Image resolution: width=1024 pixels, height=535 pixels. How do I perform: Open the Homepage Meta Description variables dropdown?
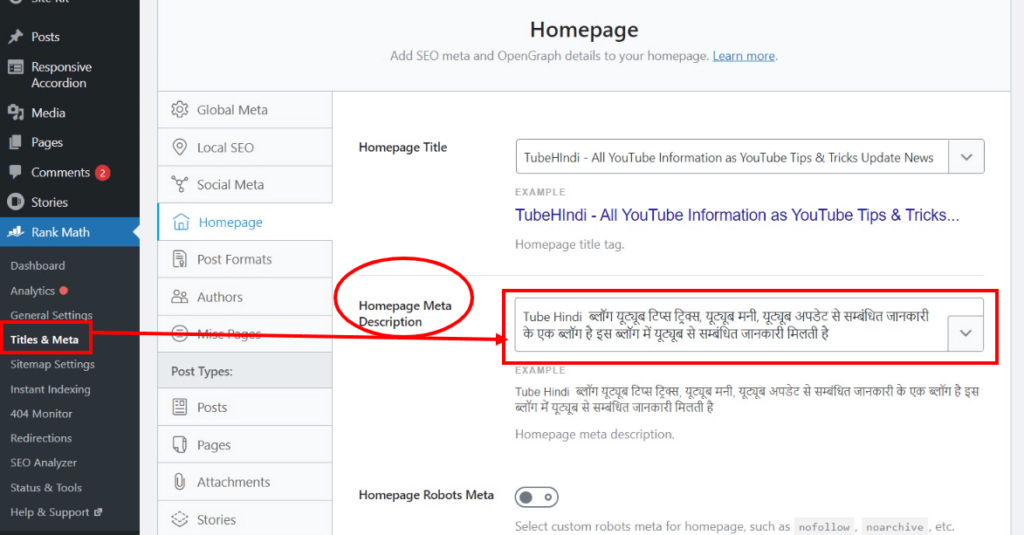(x=966, y=333)
